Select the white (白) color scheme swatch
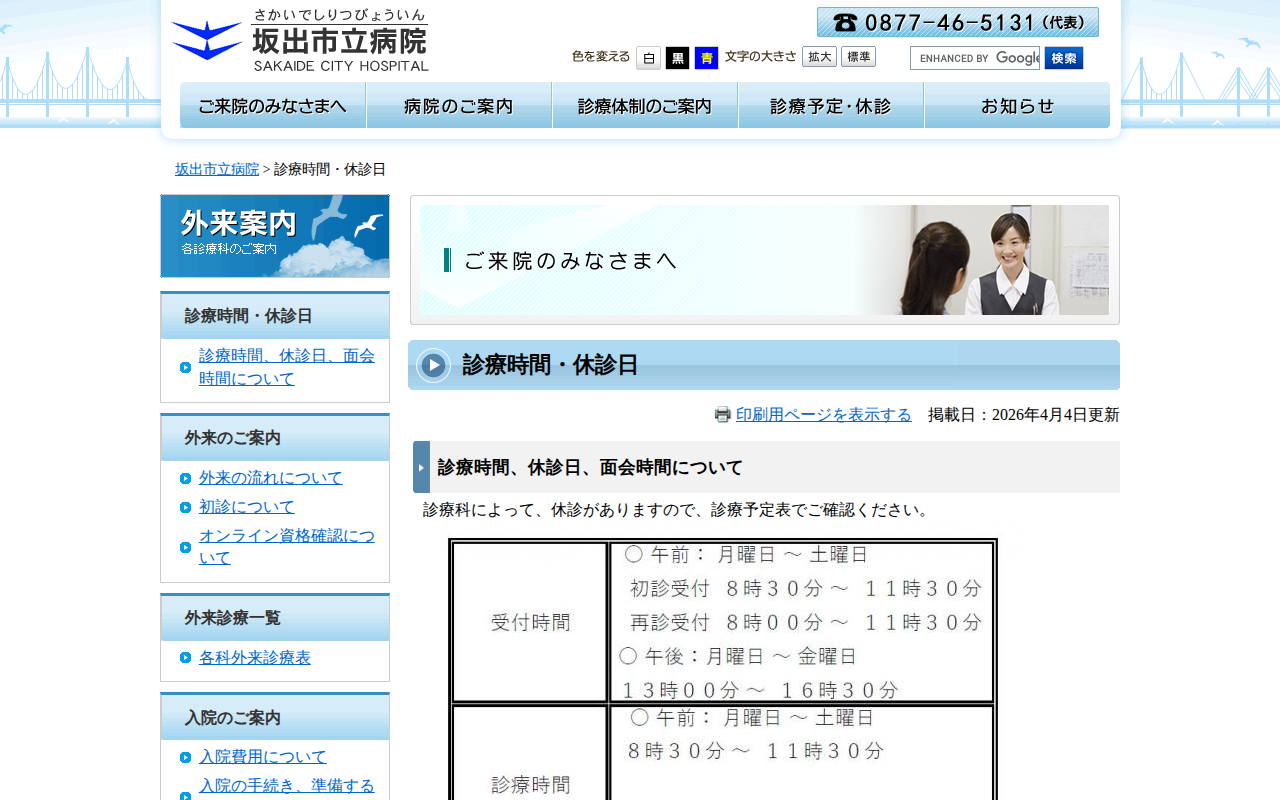Viewport: 1280px width, 800px height. (x=648, y=58)
